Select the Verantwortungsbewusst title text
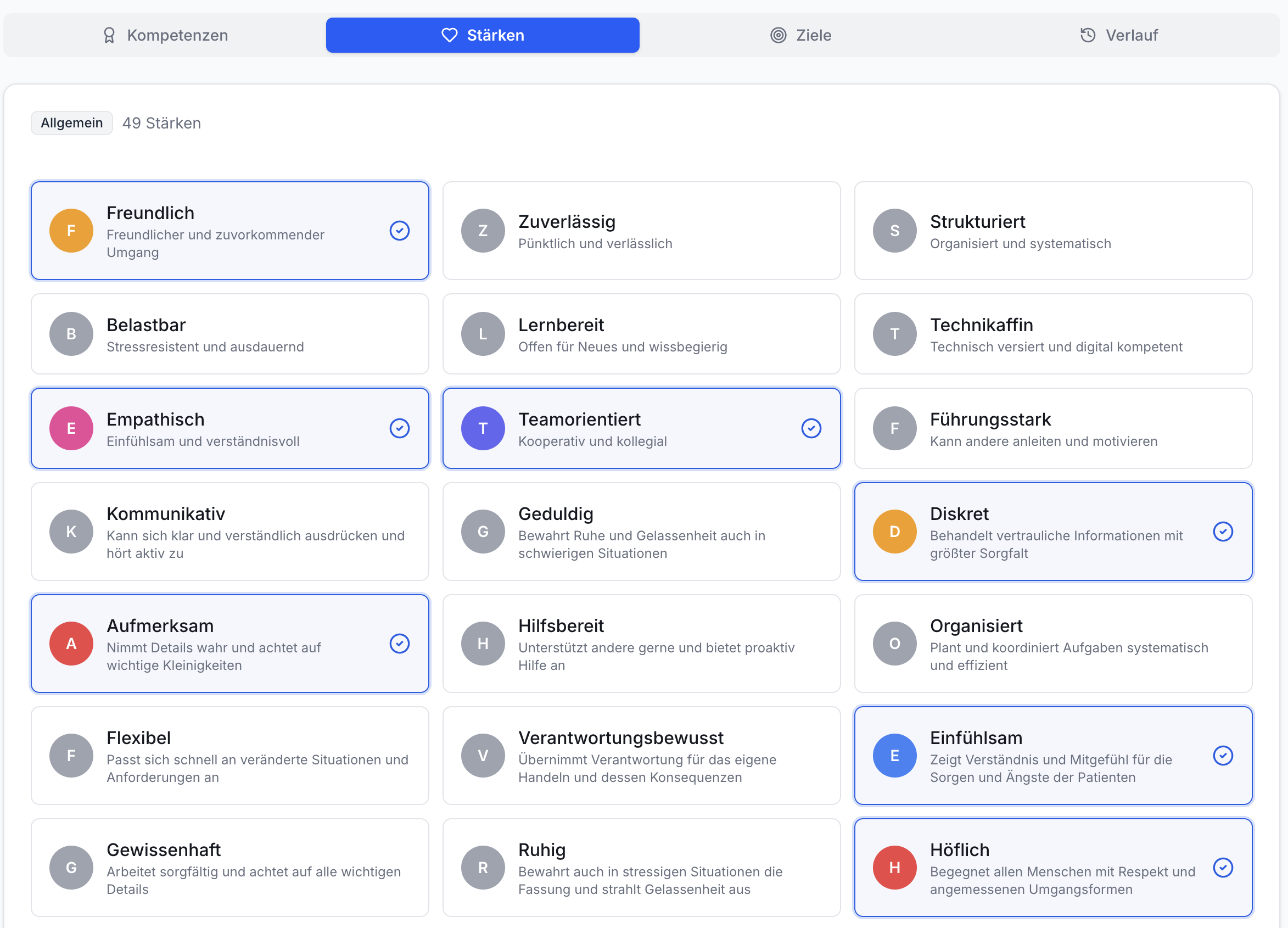Image resolution: width=1288 pixels, height=928 pixels. pos(621,738)
